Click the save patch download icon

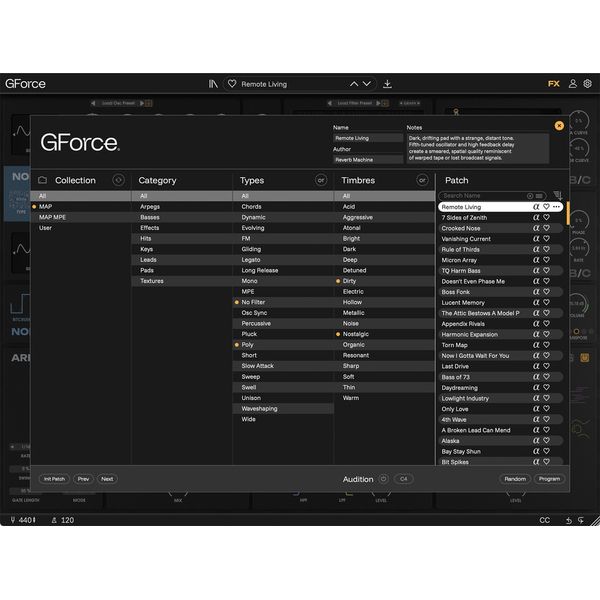(387, 84)
